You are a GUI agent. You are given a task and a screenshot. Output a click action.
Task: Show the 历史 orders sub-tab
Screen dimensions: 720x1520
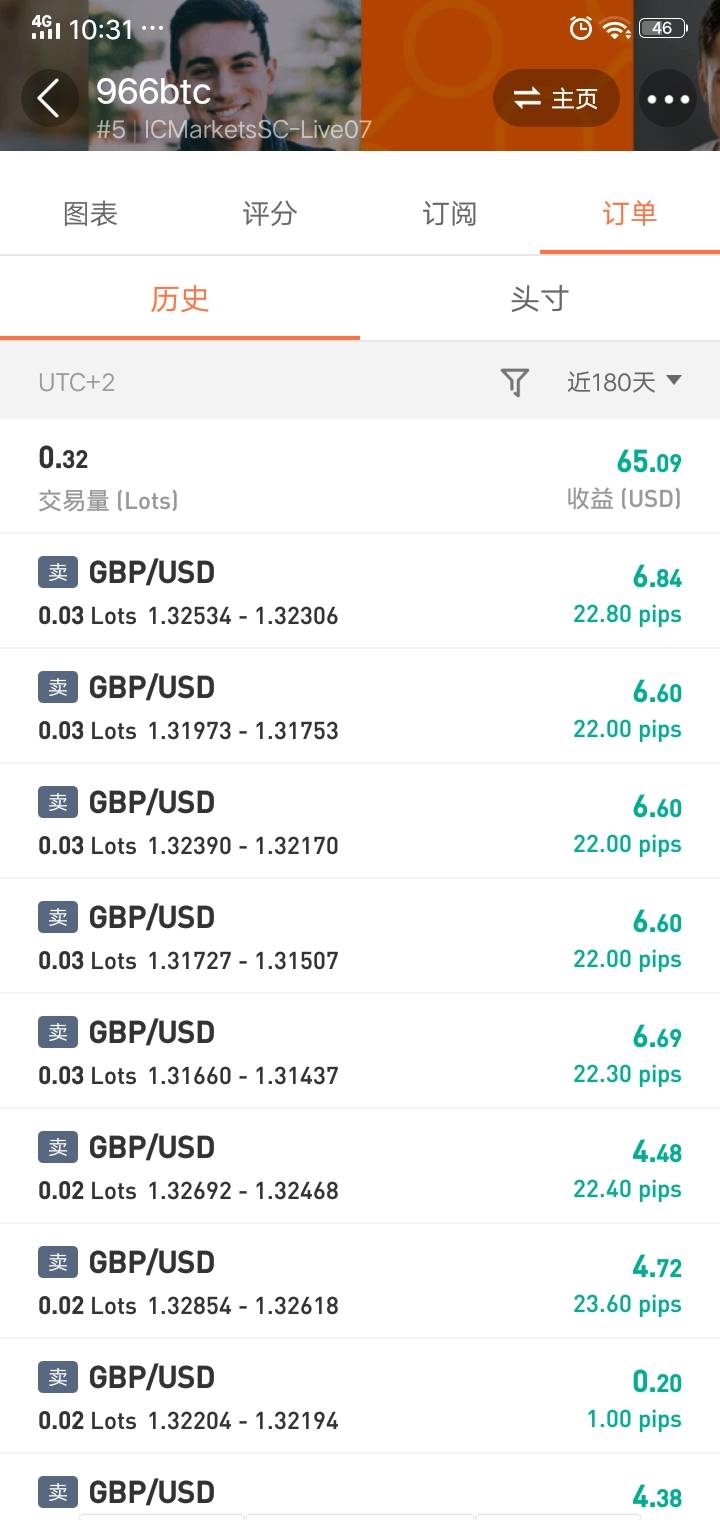180,299
